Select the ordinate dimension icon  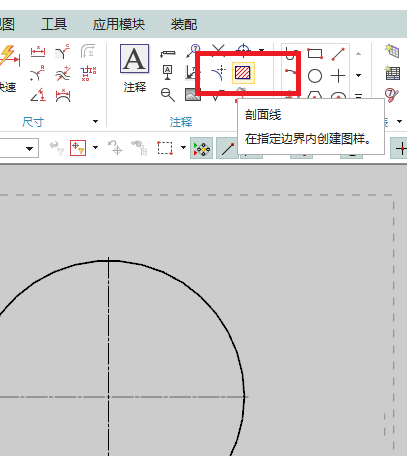point(88,73)
